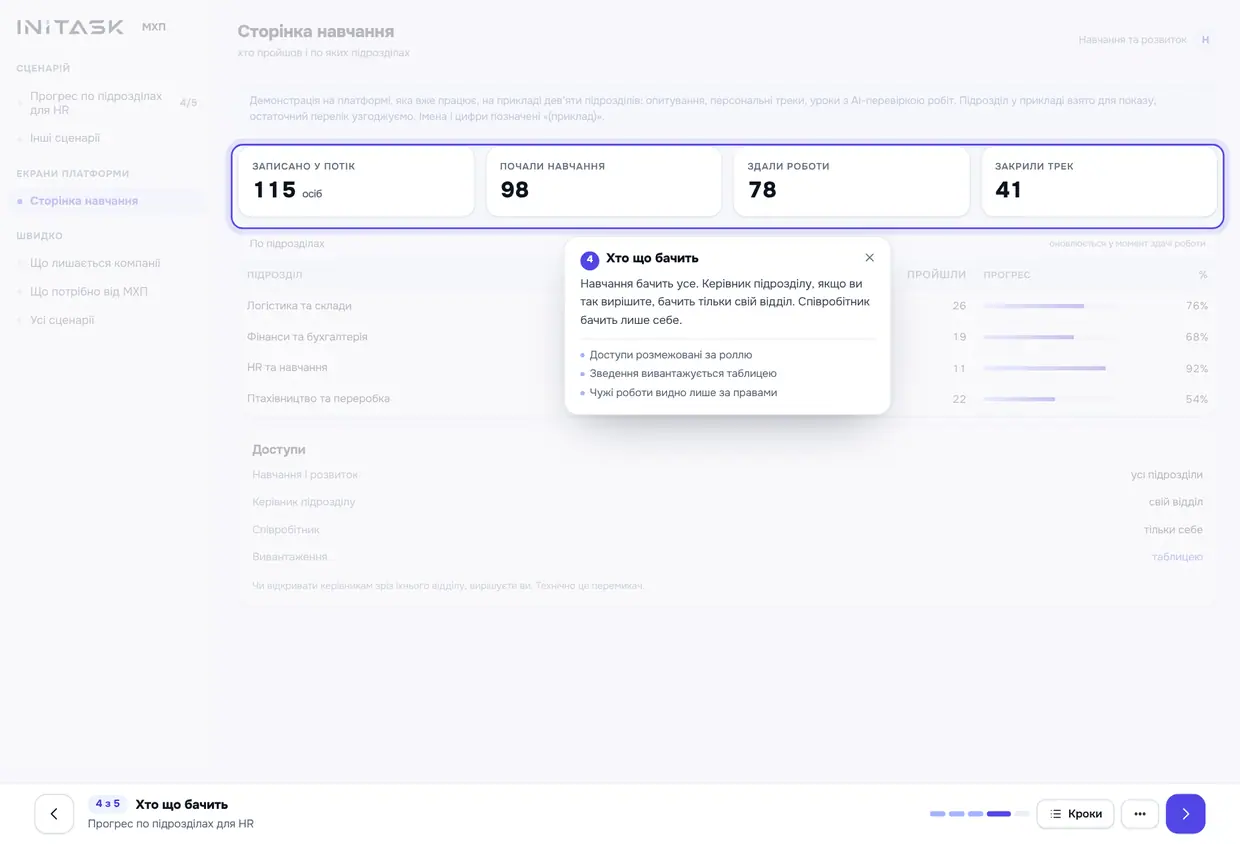Viewport: 1240px width, 844px height.
Task: Click the Керівник підрозділу access row
Action: pyautogui.click(x=728, y=502)
